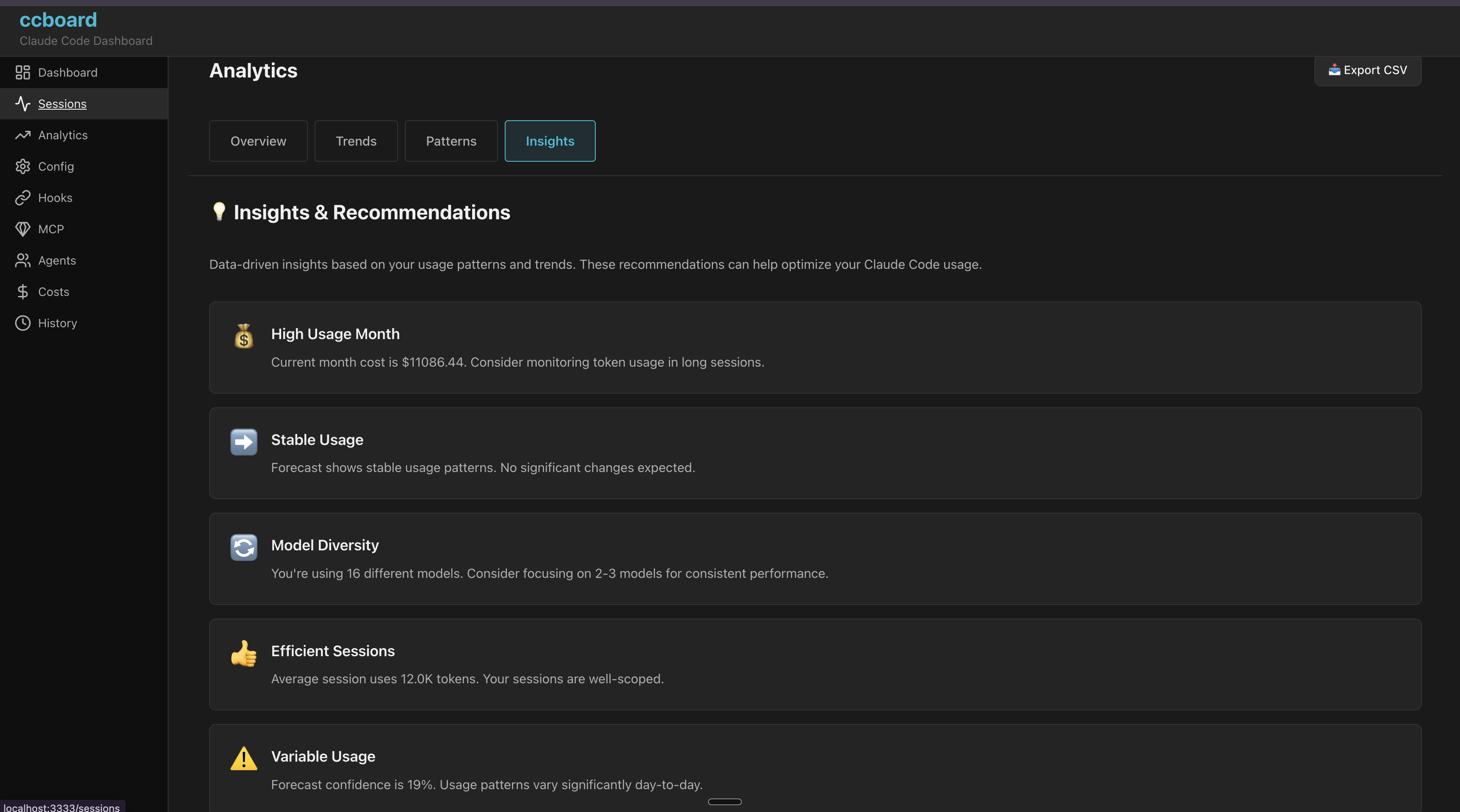Click the lightbulb icon beside Insights & Recommendations
The height and width of the screenshot is (812, 1460).
coord(219,212)
